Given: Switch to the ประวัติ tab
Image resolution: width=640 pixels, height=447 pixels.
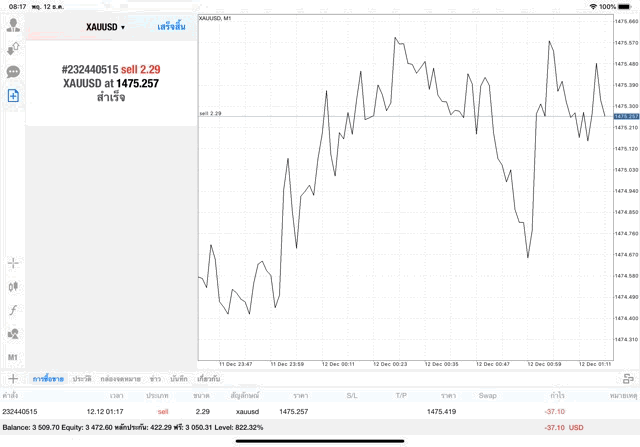Looking at the screenshot, I should tap(81, 379).
